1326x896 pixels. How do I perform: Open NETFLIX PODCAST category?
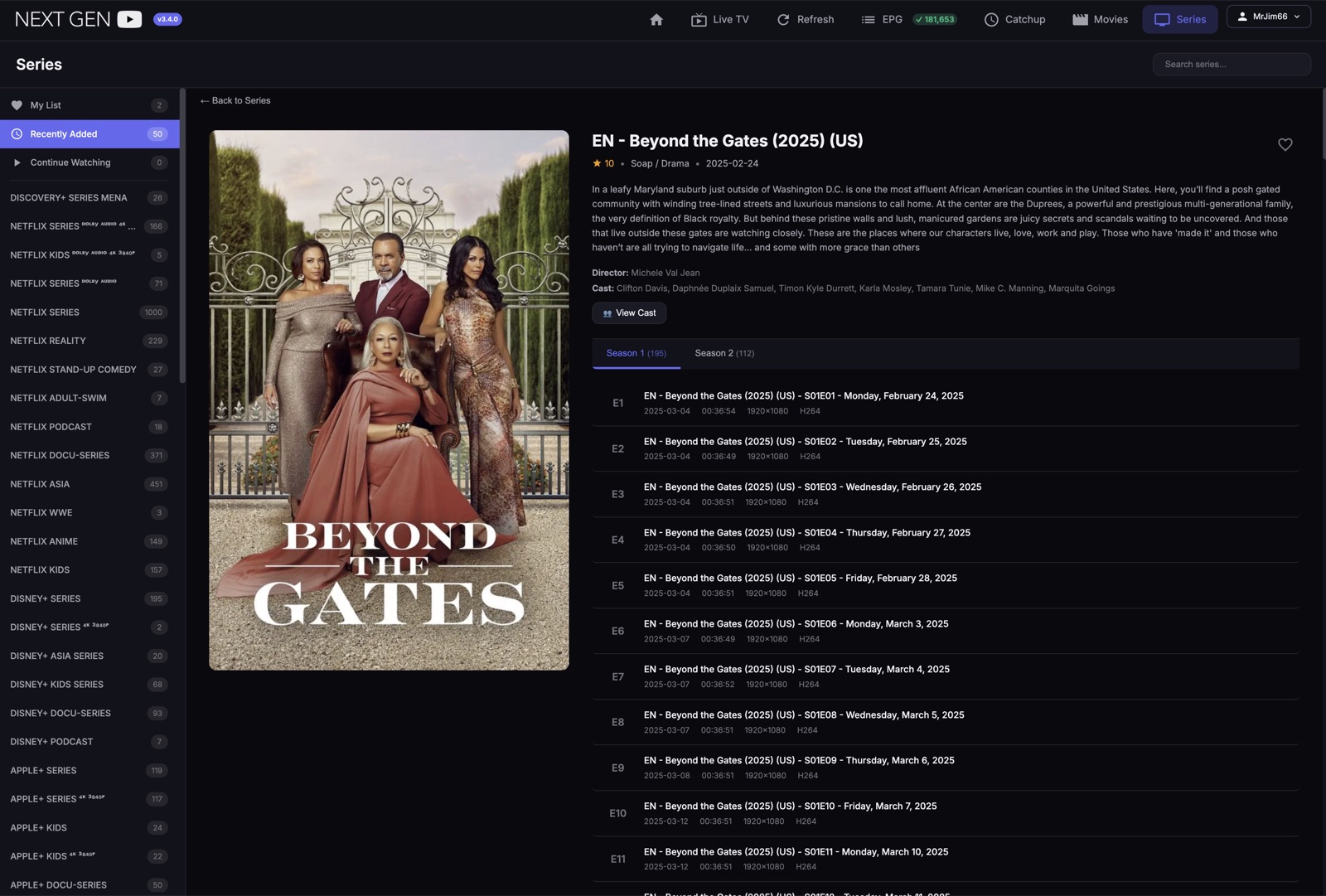click(x=90, y=427)
